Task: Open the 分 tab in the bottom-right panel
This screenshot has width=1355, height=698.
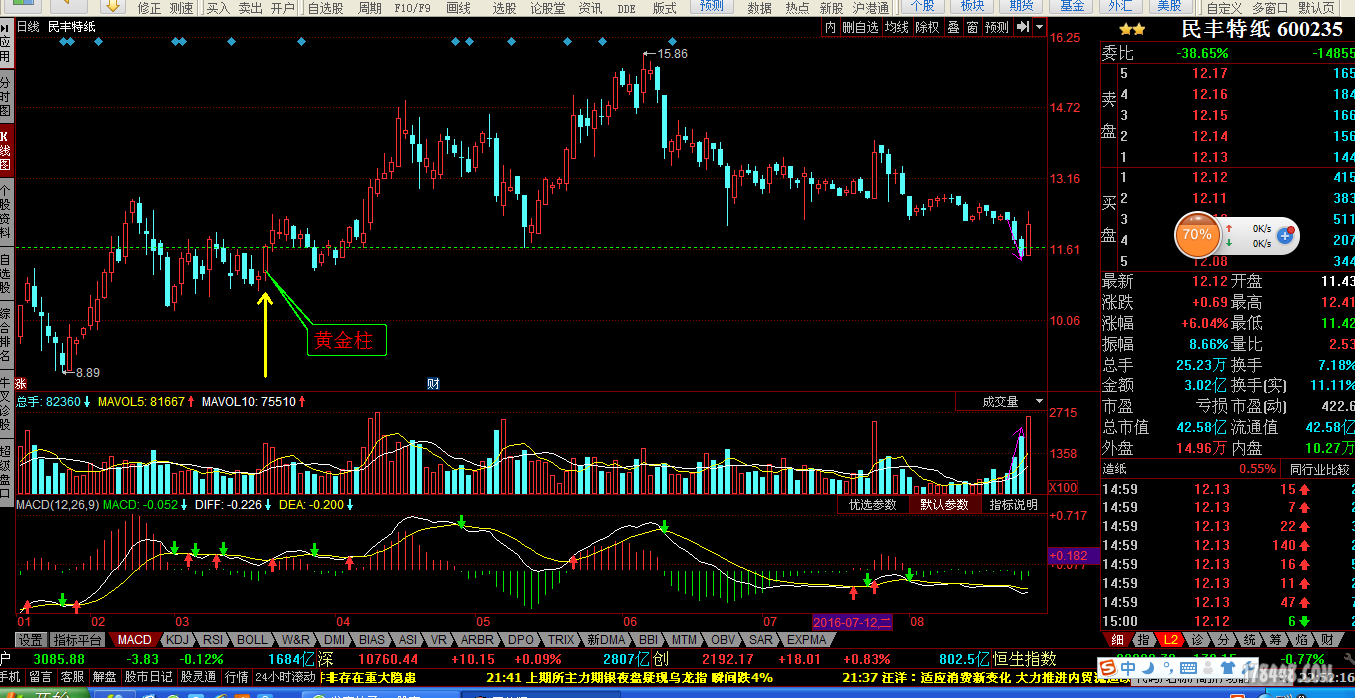Action: [1223, 639]
